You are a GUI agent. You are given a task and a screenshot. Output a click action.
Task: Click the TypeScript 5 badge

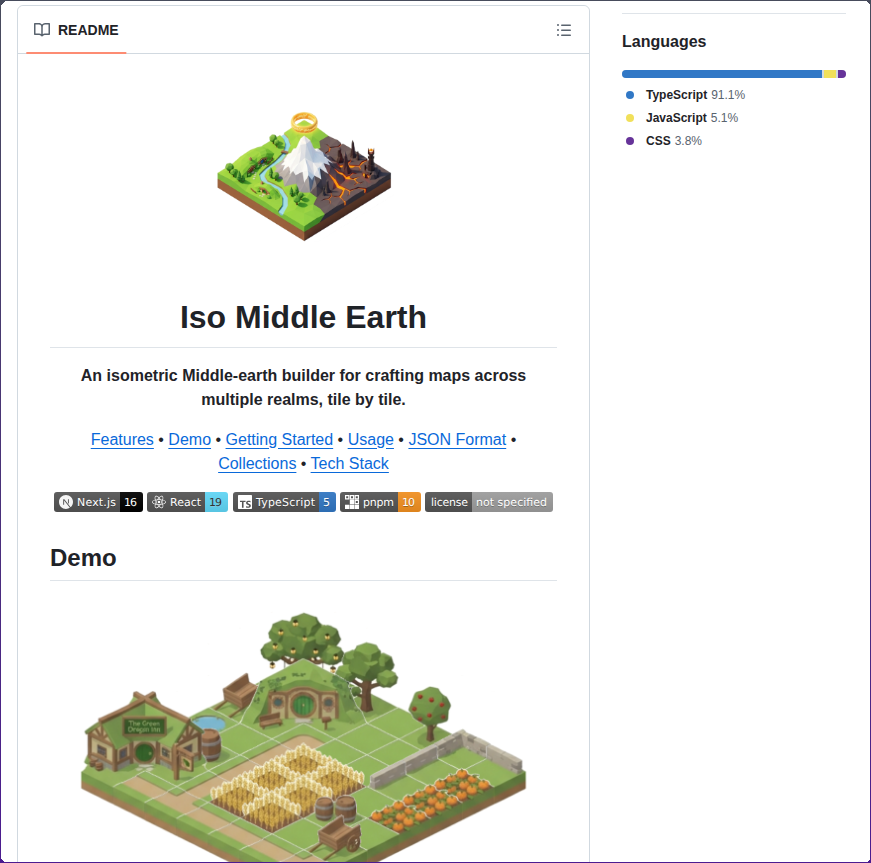[x=284, y=502]
